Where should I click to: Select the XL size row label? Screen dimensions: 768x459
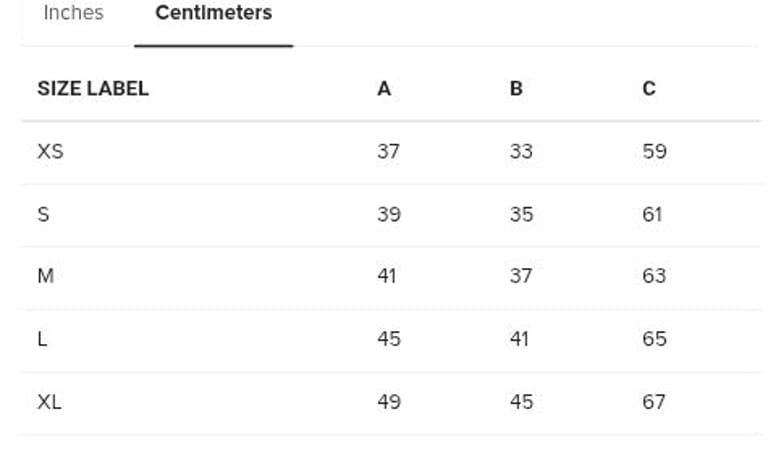[x=49, y=402]
